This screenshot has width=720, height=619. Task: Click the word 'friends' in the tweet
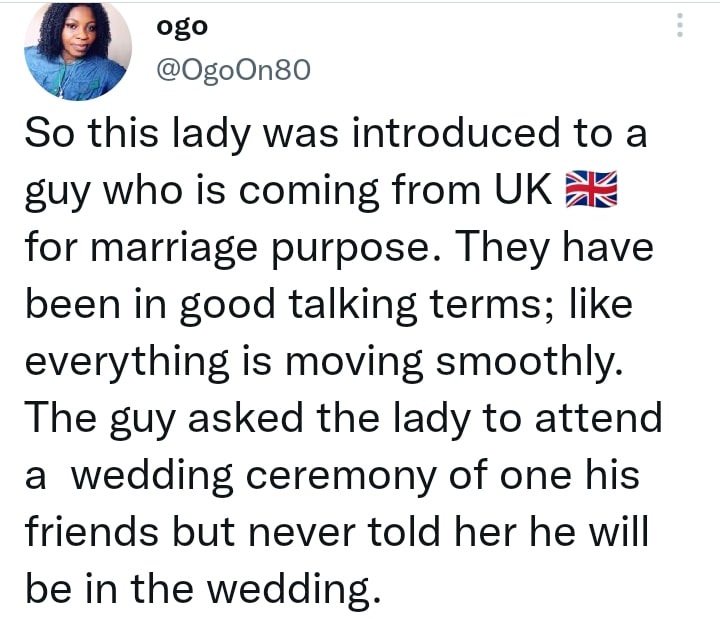[92, 532]
